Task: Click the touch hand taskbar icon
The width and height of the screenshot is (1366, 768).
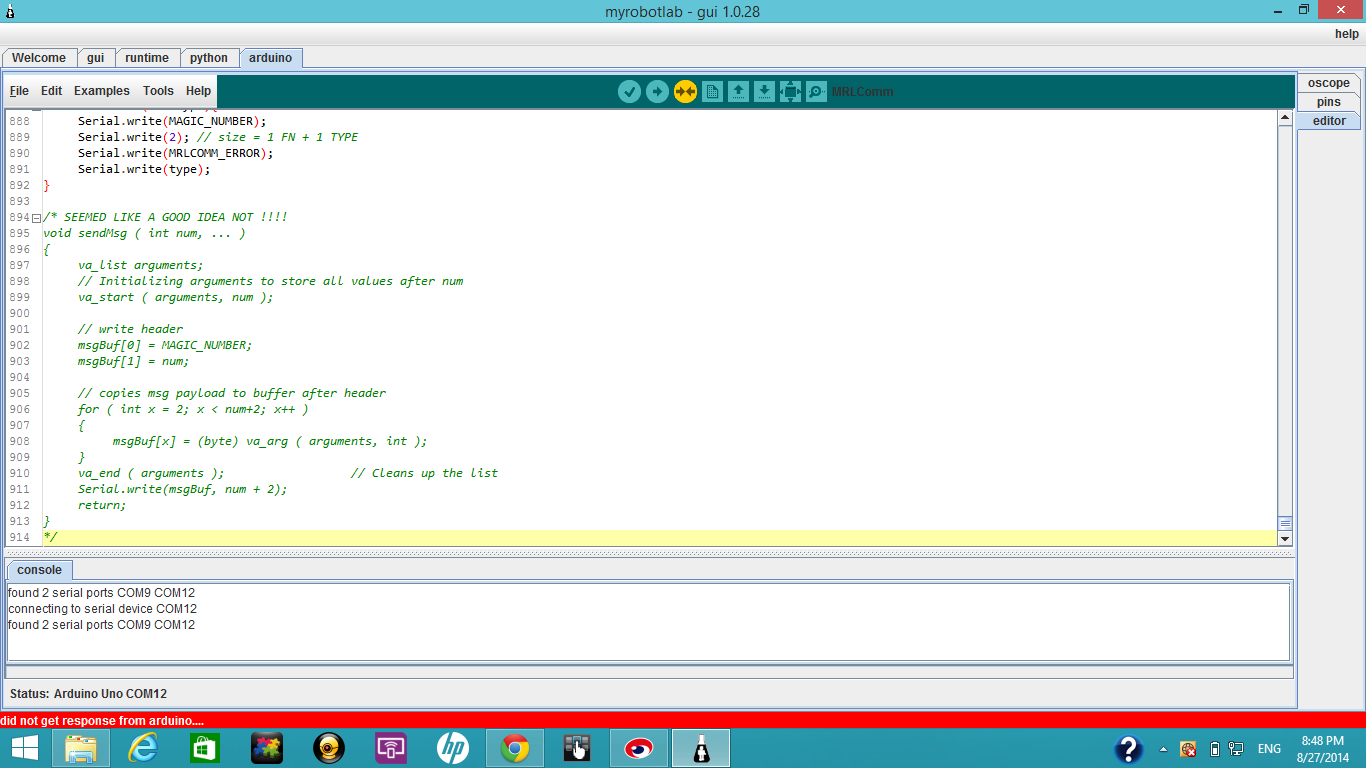Action: point(577,748)
